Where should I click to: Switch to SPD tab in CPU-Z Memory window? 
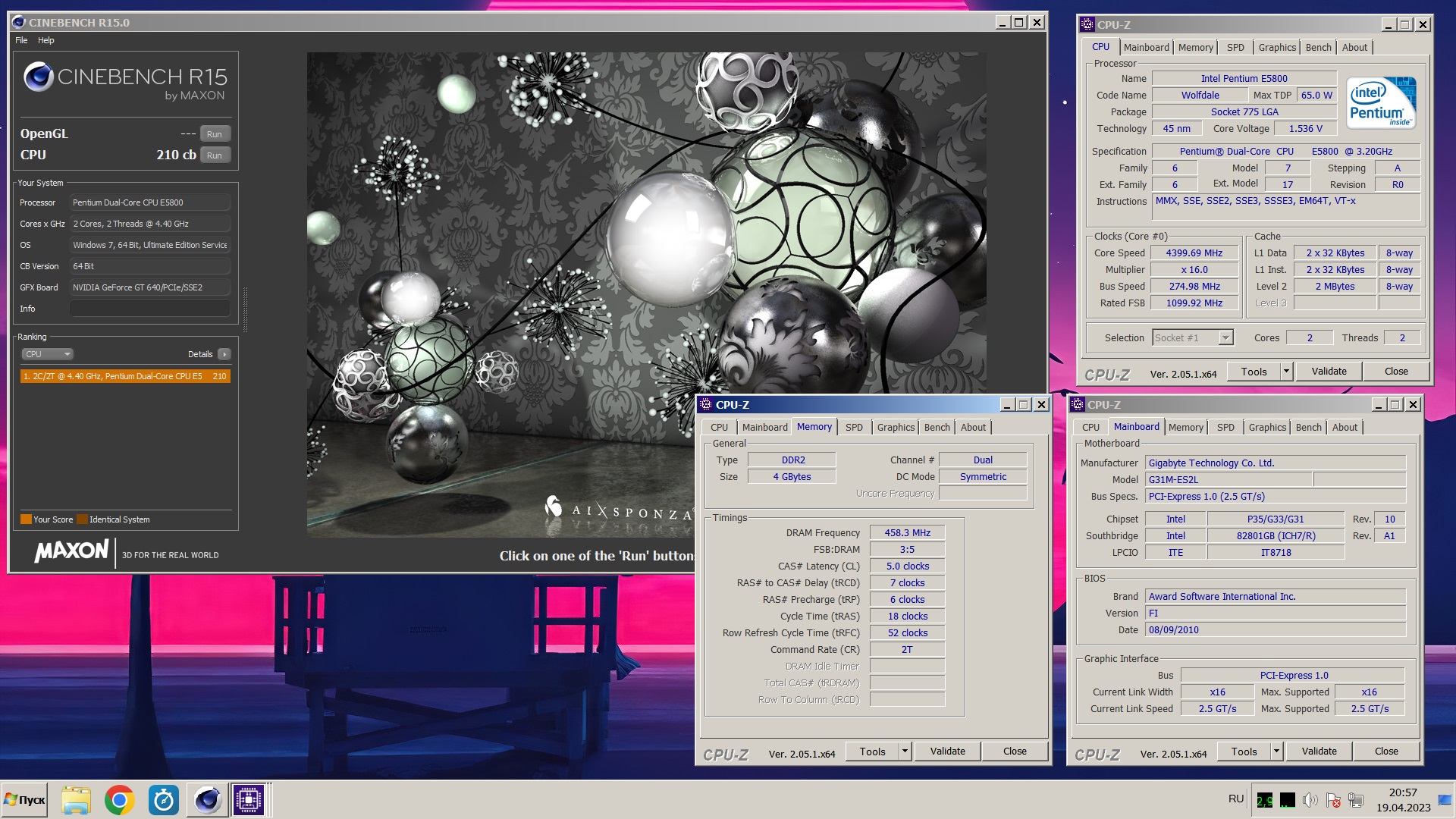click(x=854, y=427)
